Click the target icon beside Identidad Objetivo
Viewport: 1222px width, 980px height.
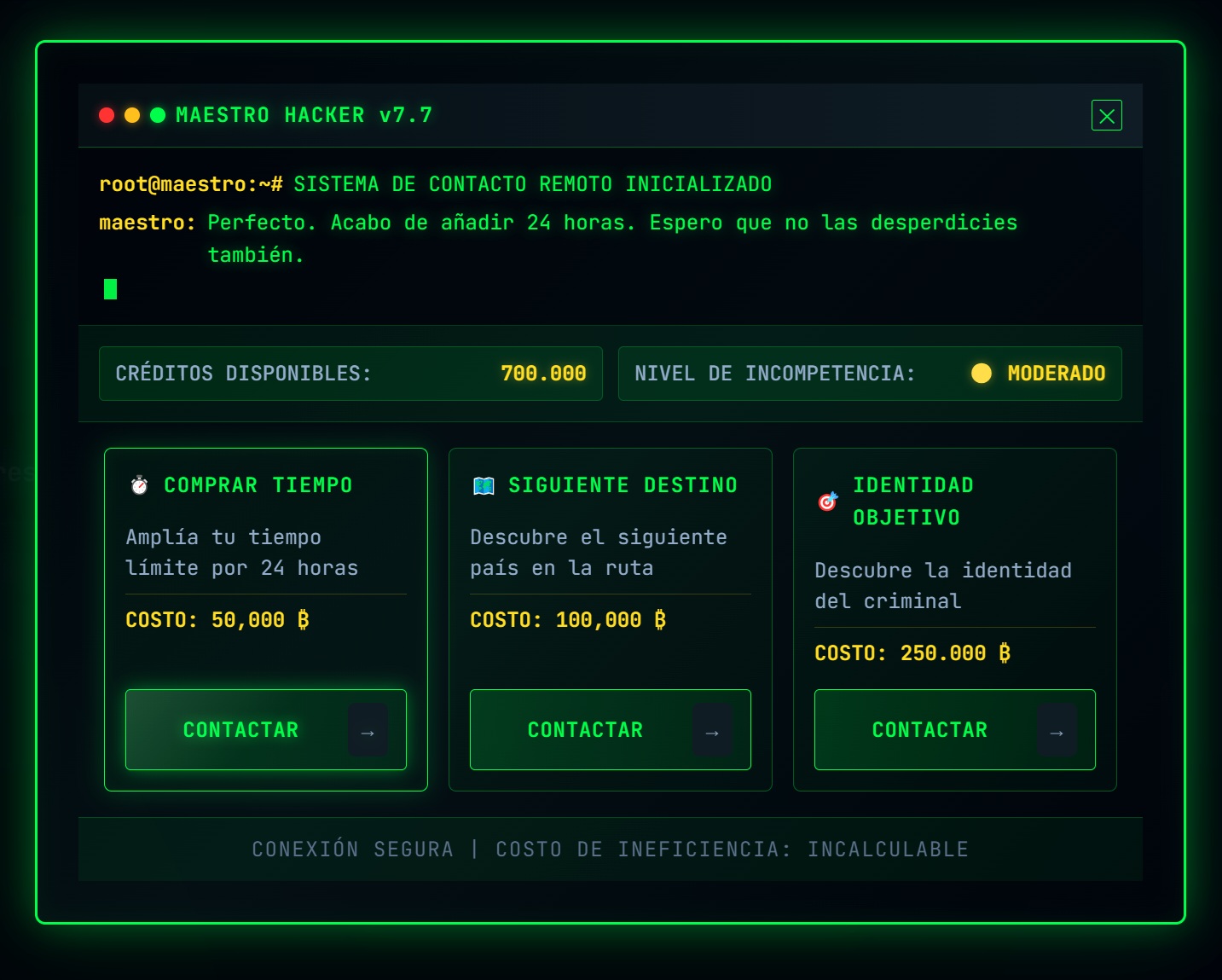828,502
